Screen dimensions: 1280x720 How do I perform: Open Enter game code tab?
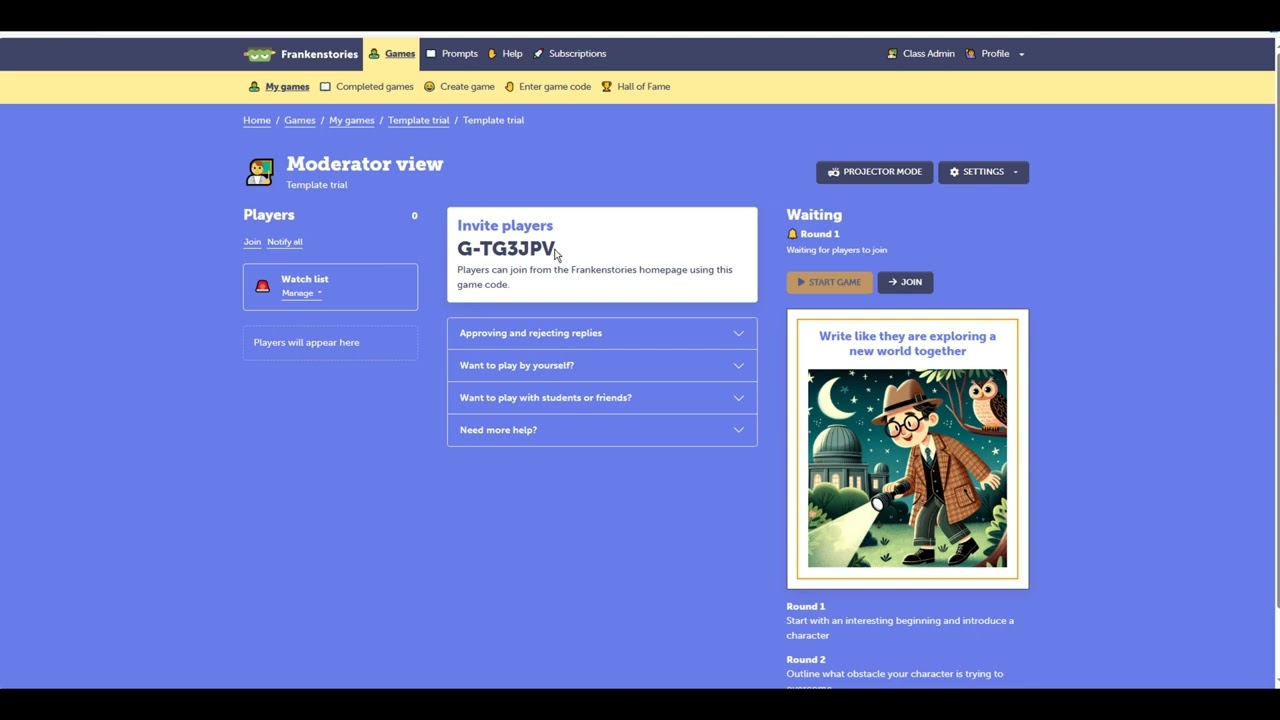tap(547, 87)
